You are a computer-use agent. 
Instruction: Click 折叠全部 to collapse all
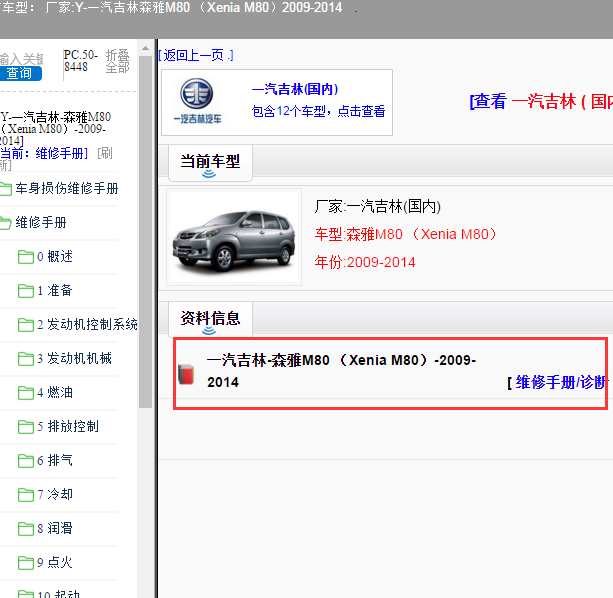click(117, 61)
